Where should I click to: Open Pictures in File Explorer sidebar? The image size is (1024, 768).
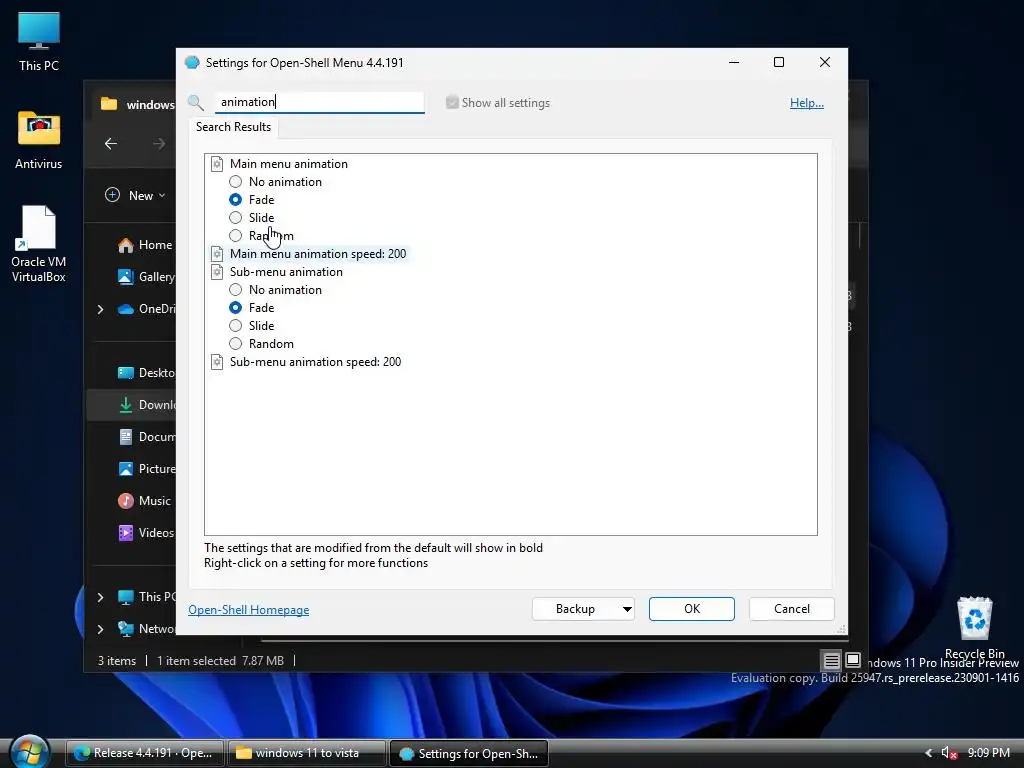(146, 469)
